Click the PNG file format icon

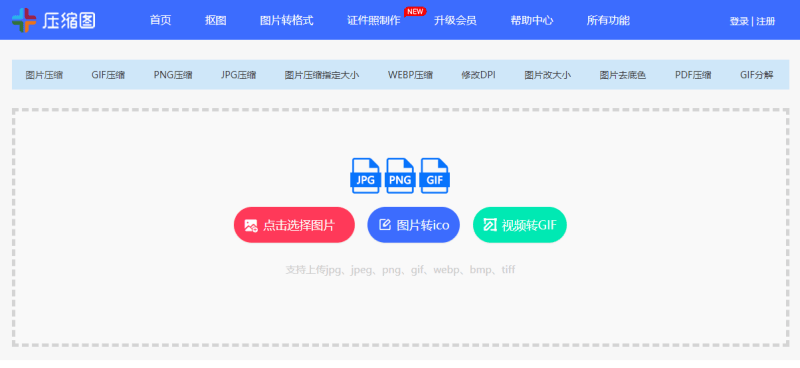point(400,176)
